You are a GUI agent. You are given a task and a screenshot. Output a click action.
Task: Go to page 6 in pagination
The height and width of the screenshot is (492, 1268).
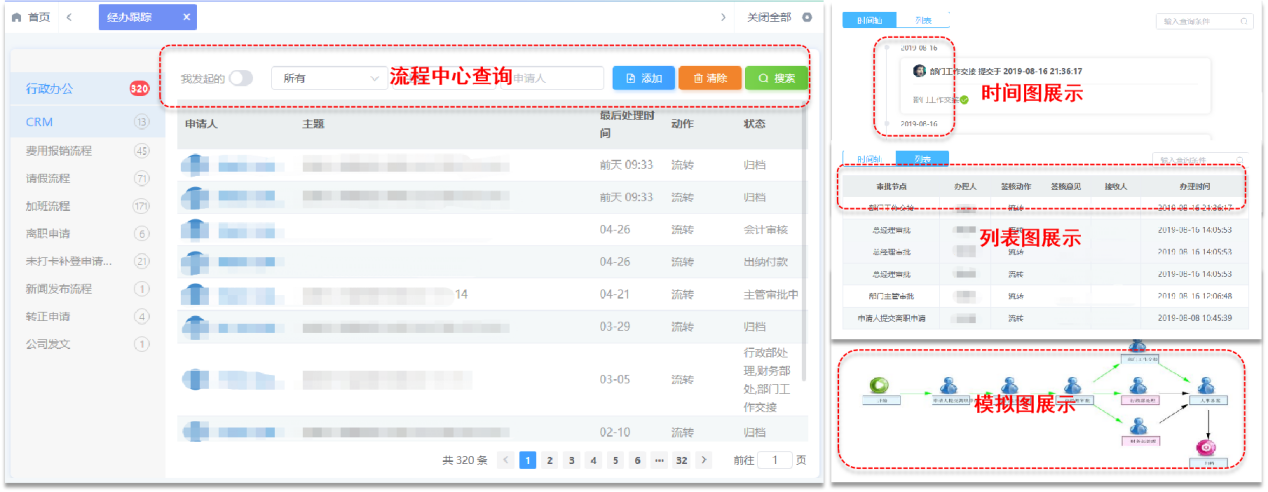(637, 460)
